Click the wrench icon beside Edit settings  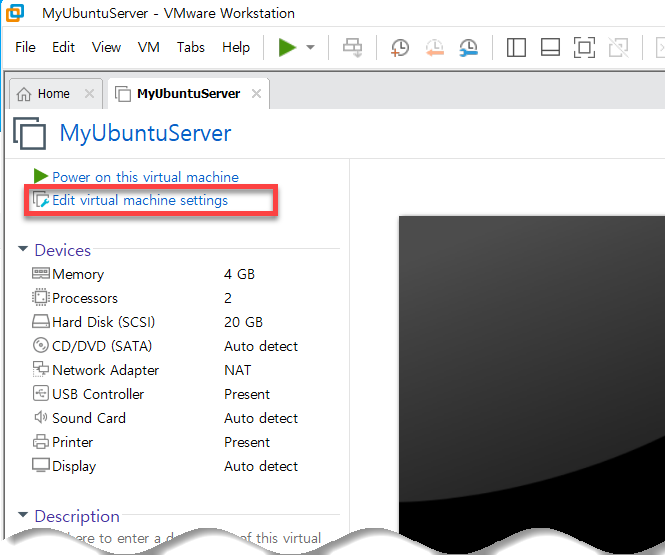click(41, 199)
